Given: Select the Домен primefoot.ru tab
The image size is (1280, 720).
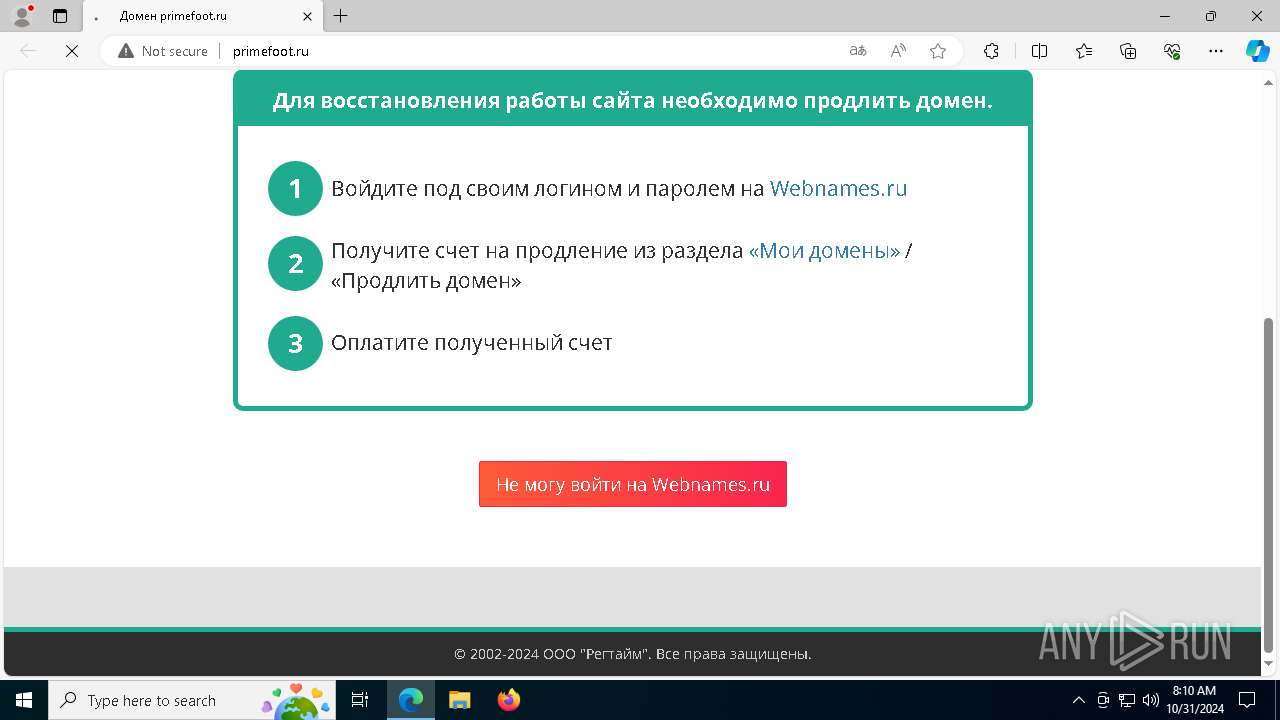Looking at the screenshot, I should tap(203, 16).
